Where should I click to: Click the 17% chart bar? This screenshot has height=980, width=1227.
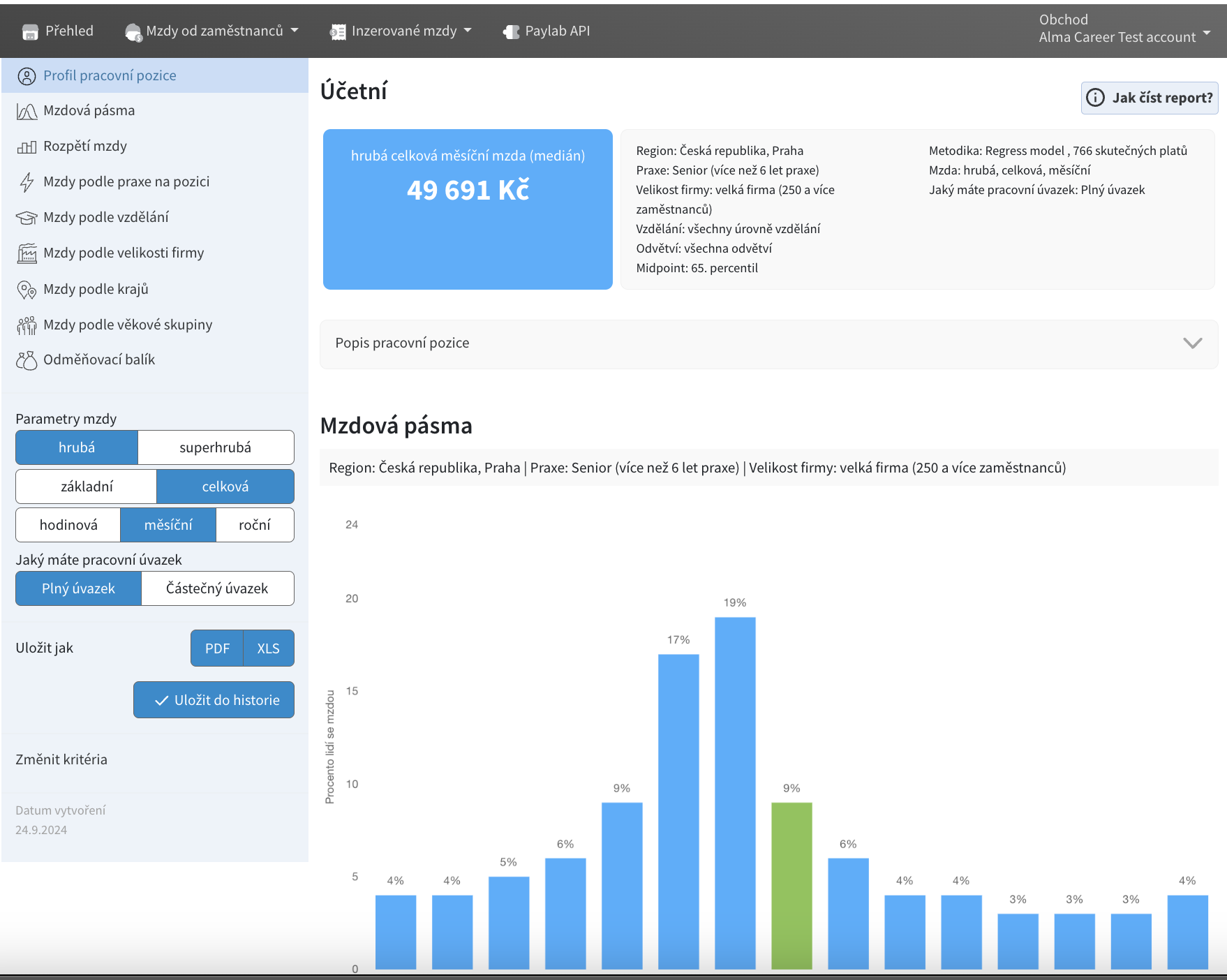(678, 812)
